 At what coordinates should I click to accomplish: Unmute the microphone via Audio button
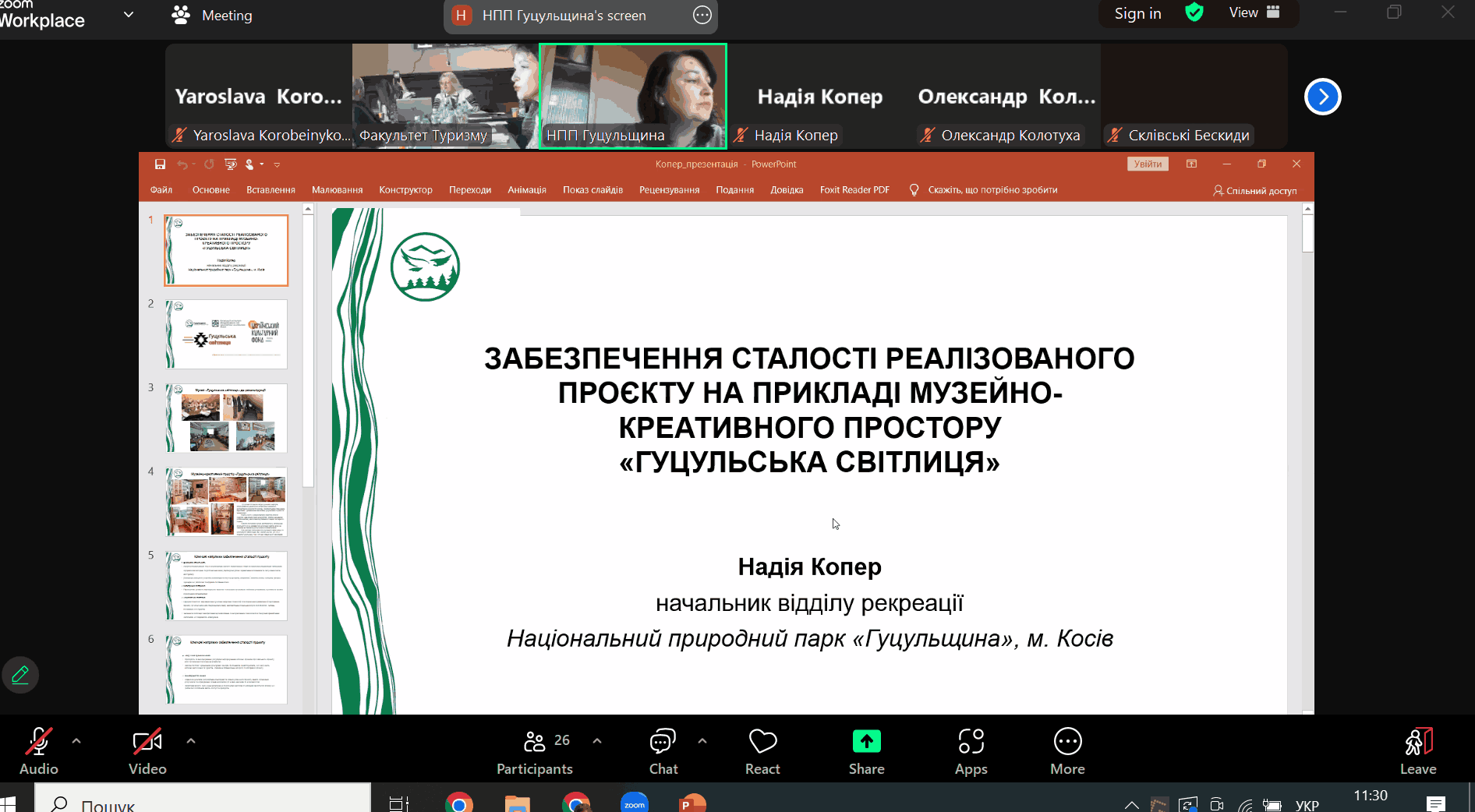[x=38, y=752]
